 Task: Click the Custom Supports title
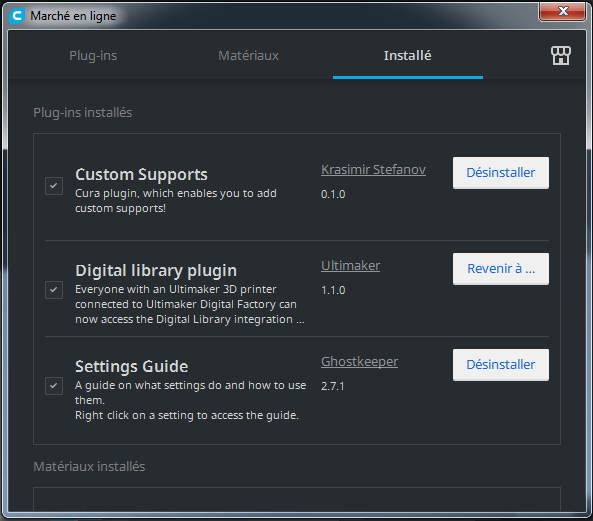coord(141,175)
